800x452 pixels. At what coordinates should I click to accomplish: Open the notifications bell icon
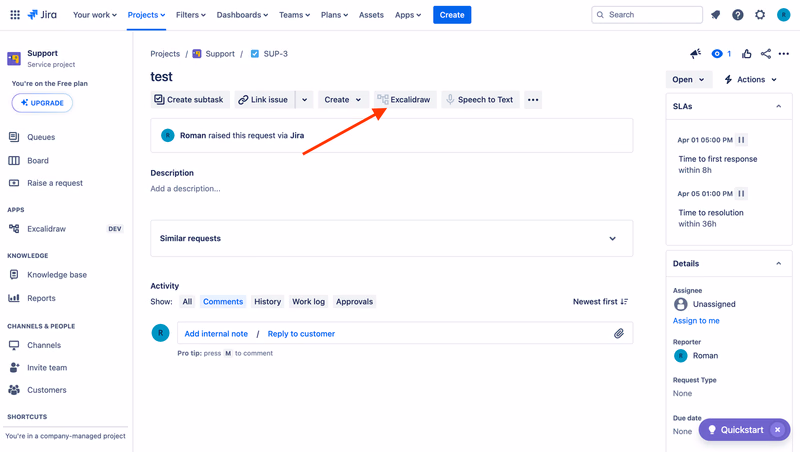click(715, 15)
